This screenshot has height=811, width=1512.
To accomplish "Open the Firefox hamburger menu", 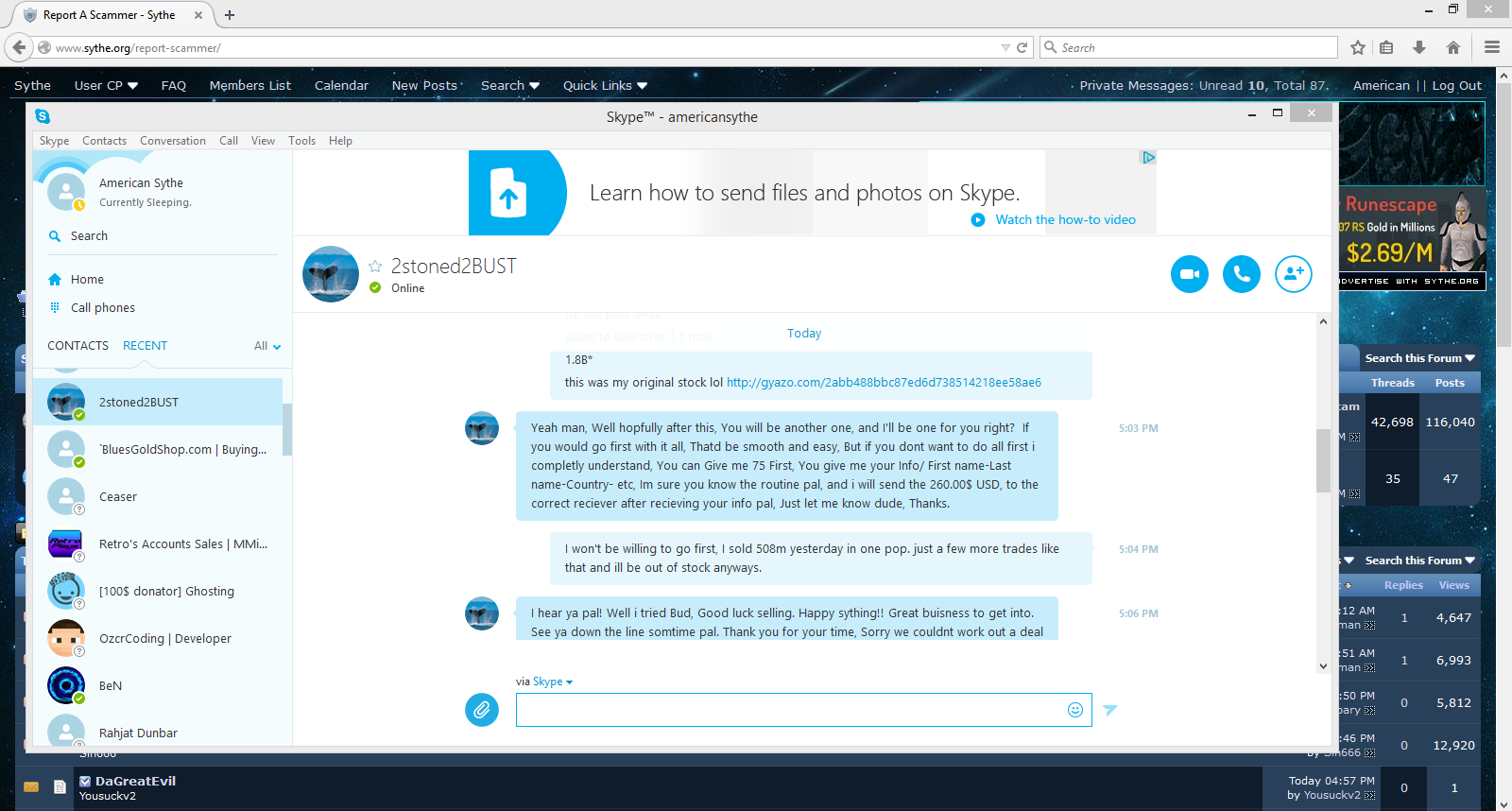I will 1492,47.
